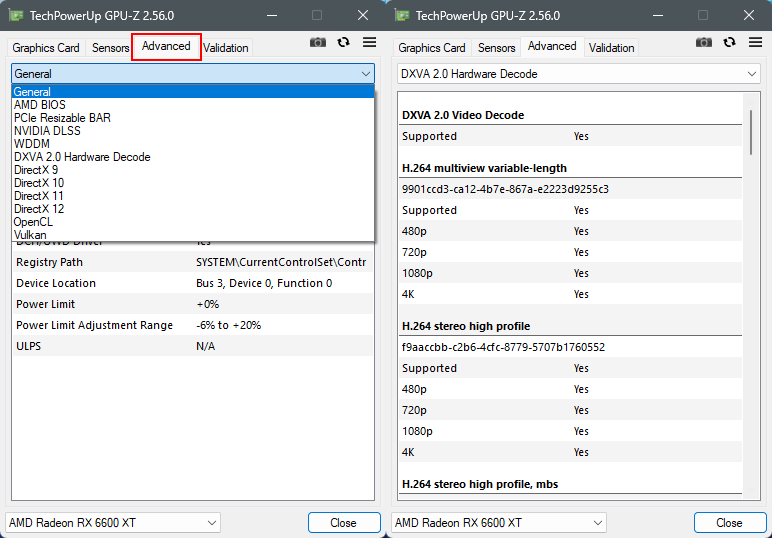Open DXVA 2.0 Hardware Decode dropdown in right window
Screen dimensions: 772x538
tap(579, 74)
